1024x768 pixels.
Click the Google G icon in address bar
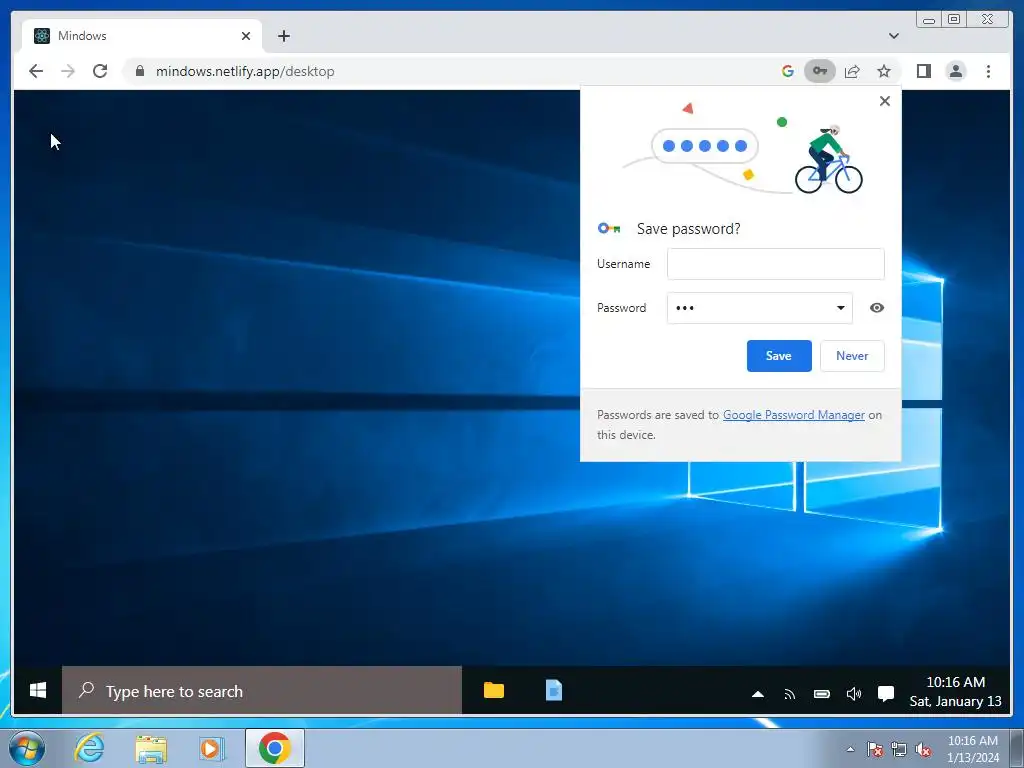click(788, 71)
